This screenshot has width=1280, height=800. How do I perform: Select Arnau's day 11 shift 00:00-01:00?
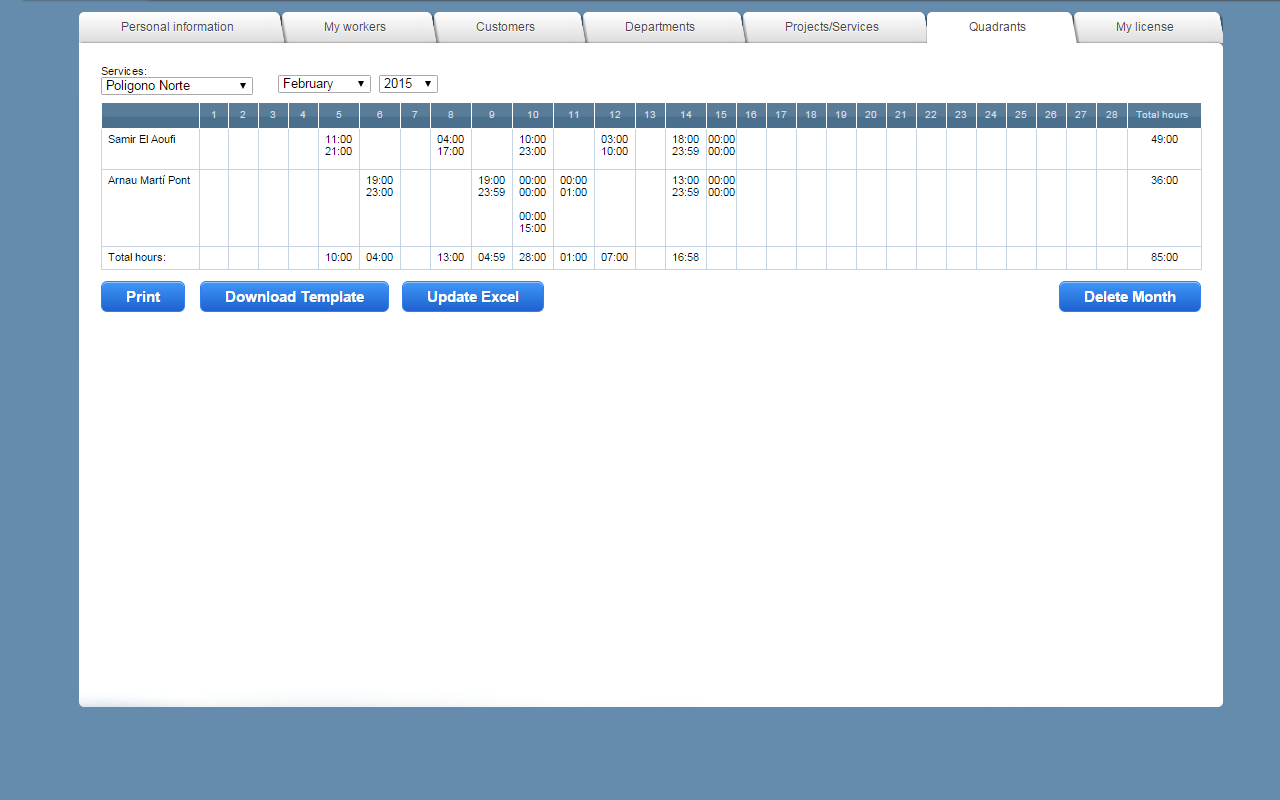pyautogui.click(x=574, y=186)
